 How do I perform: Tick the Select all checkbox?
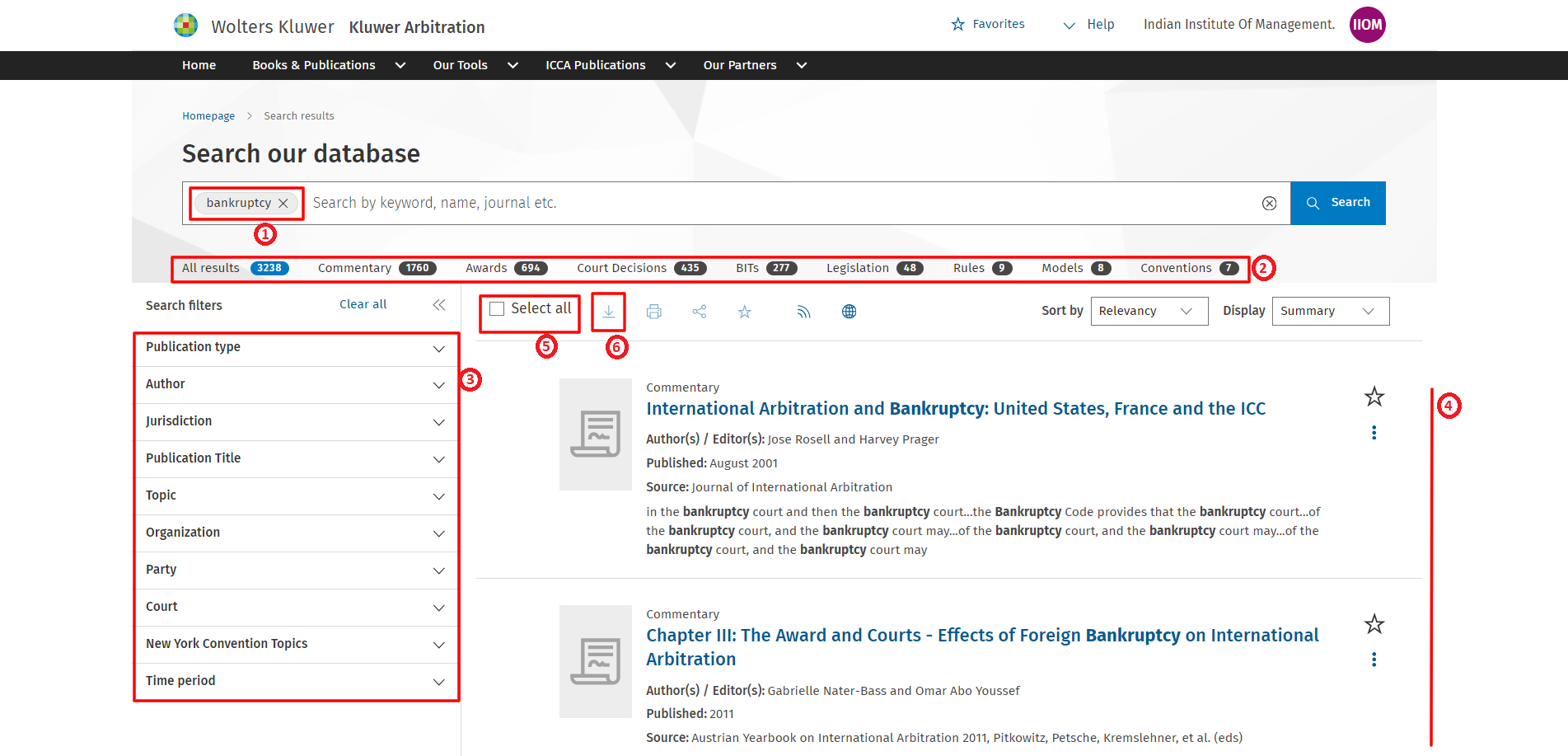(497, 309)
